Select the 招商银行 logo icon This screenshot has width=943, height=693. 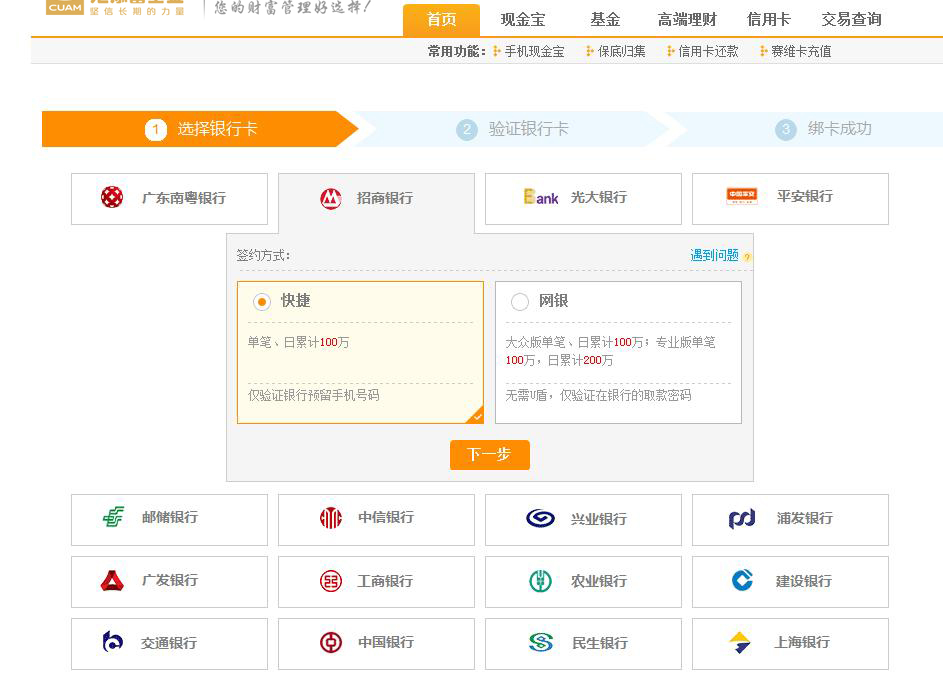pos(331,198)
